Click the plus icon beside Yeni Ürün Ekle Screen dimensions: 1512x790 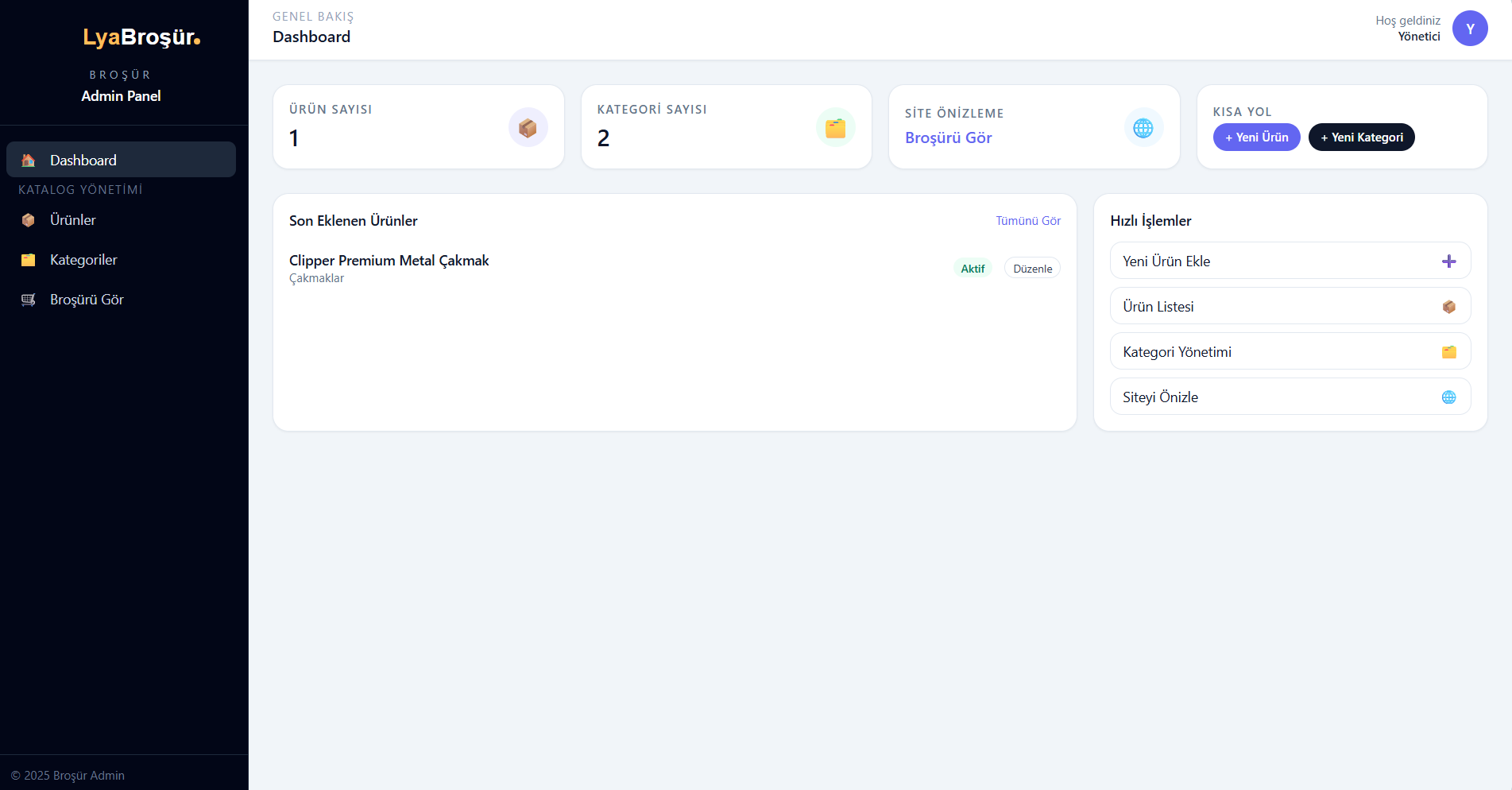(x=1448, y=261)
